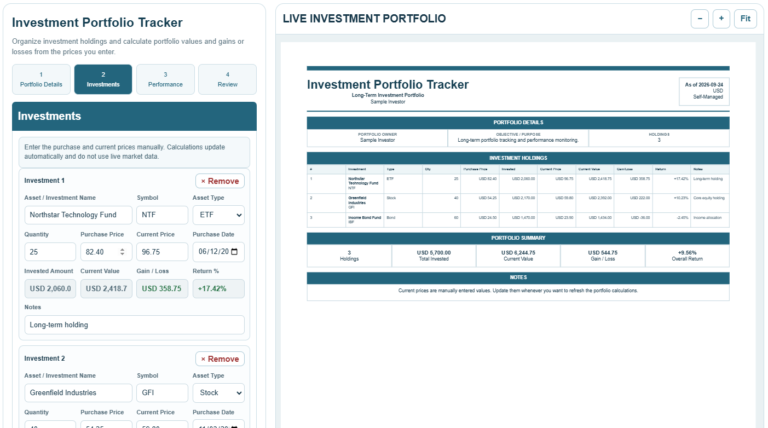Click the Northstar Technology Fund row in preview
The height and width of the screenshot is (428, 768).
518,183
